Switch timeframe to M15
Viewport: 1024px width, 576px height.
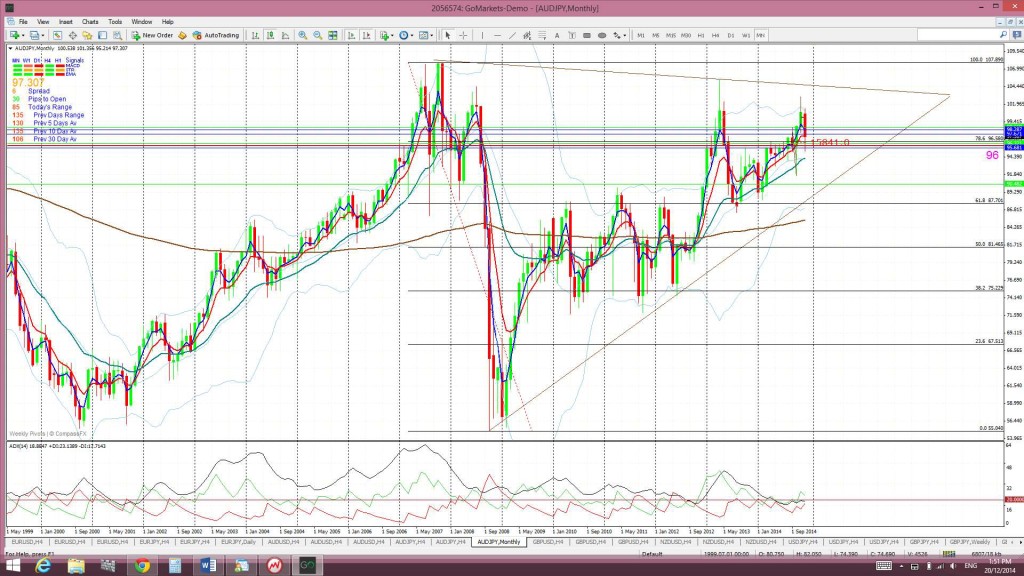tap(671, 35)
